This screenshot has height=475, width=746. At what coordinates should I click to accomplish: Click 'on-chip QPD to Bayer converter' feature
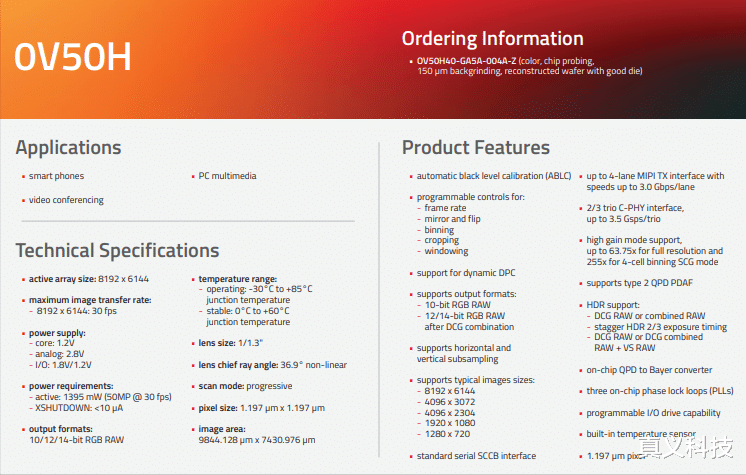(x=649, y=370)
